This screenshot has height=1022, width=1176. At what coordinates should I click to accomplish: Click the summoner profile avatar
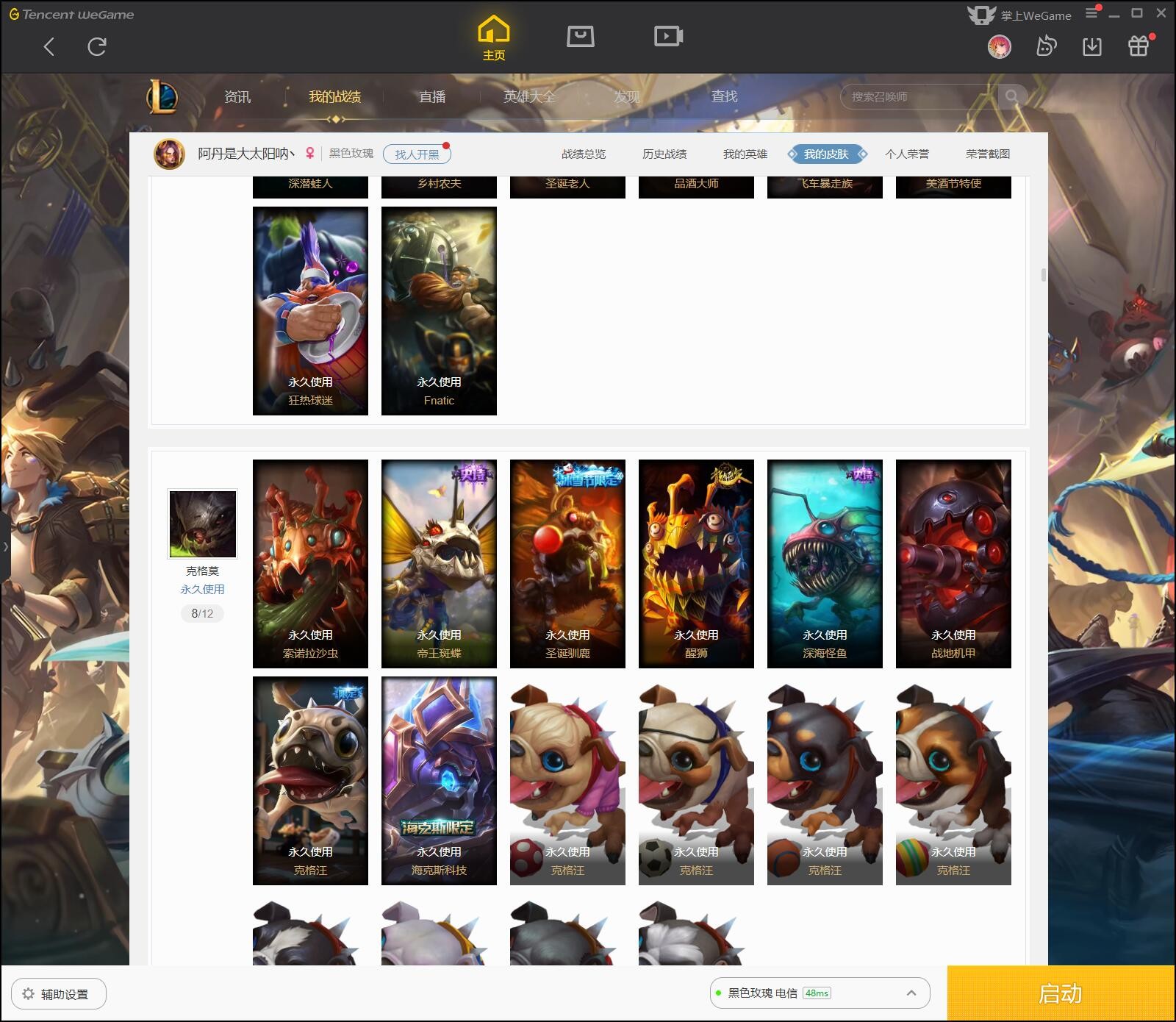169,154
